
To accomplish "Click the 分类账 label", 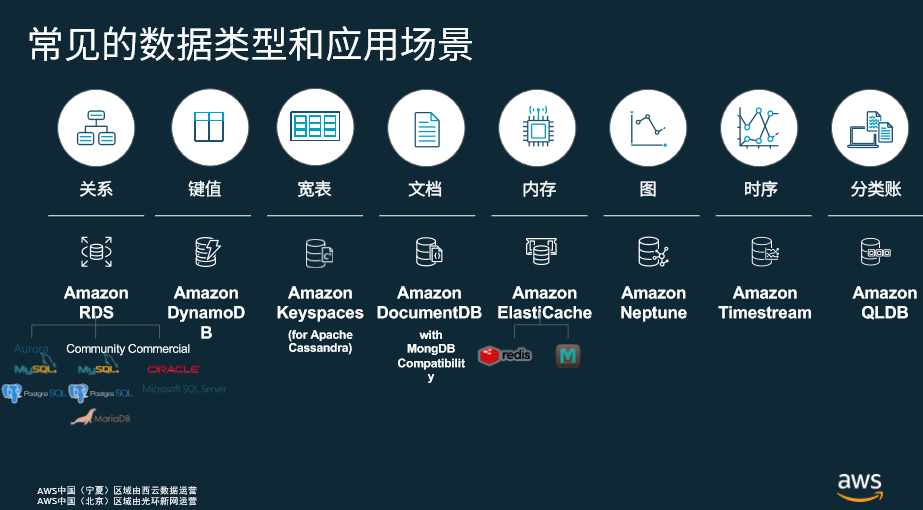I will [x=876, y=189].
